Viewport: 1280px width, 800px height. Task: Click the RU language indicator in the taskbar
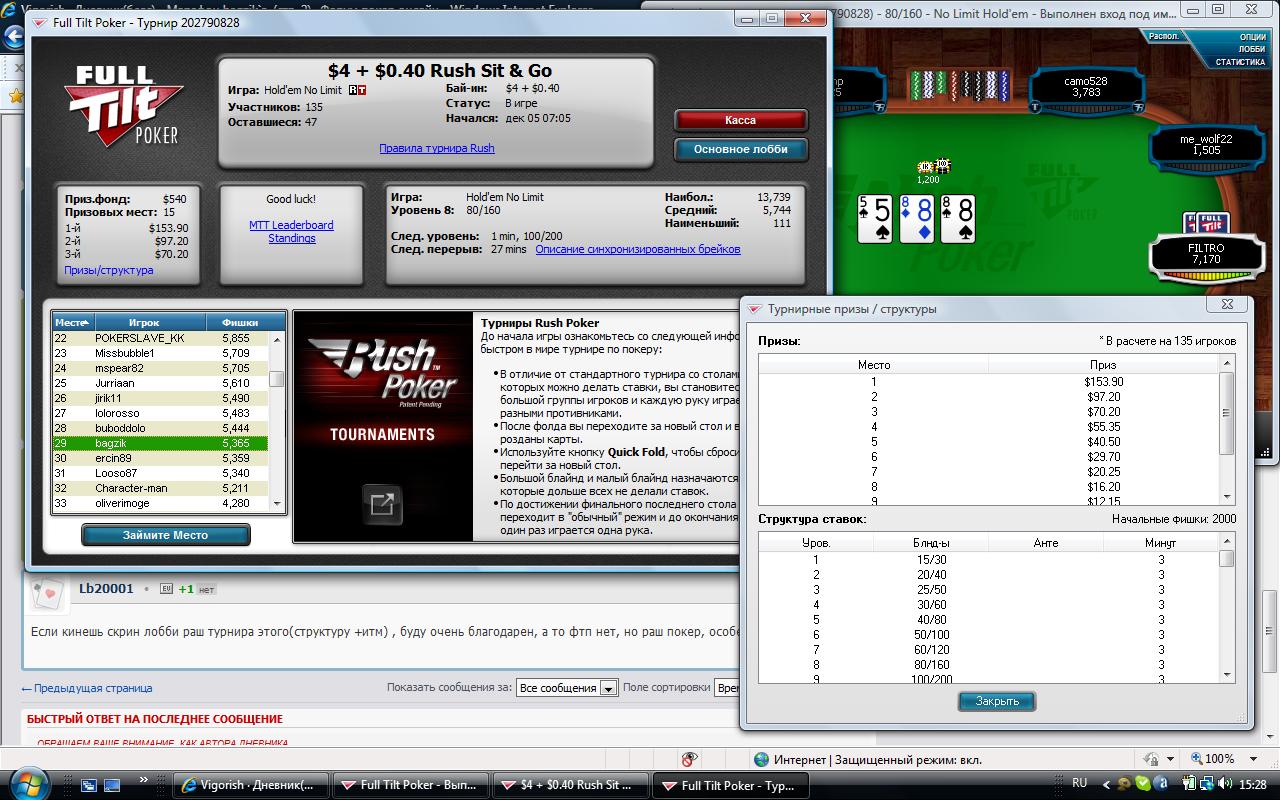click(1080, 783)
